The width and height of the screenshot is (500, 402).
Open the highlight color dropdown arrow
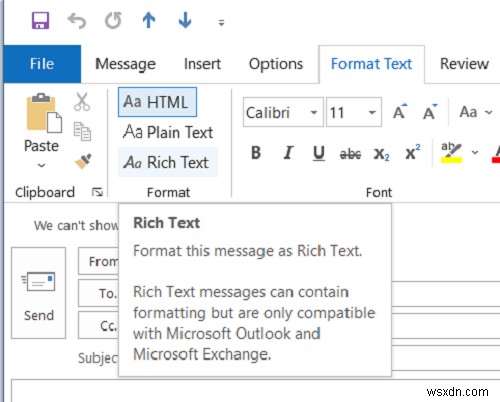(x=475, y=153)
